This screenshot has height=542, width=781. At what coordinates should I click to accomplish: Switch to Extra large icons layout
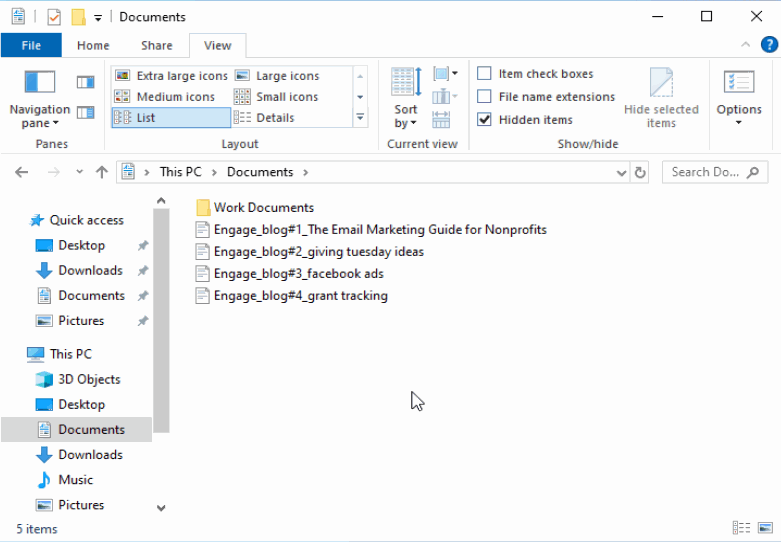coord(171,76)
